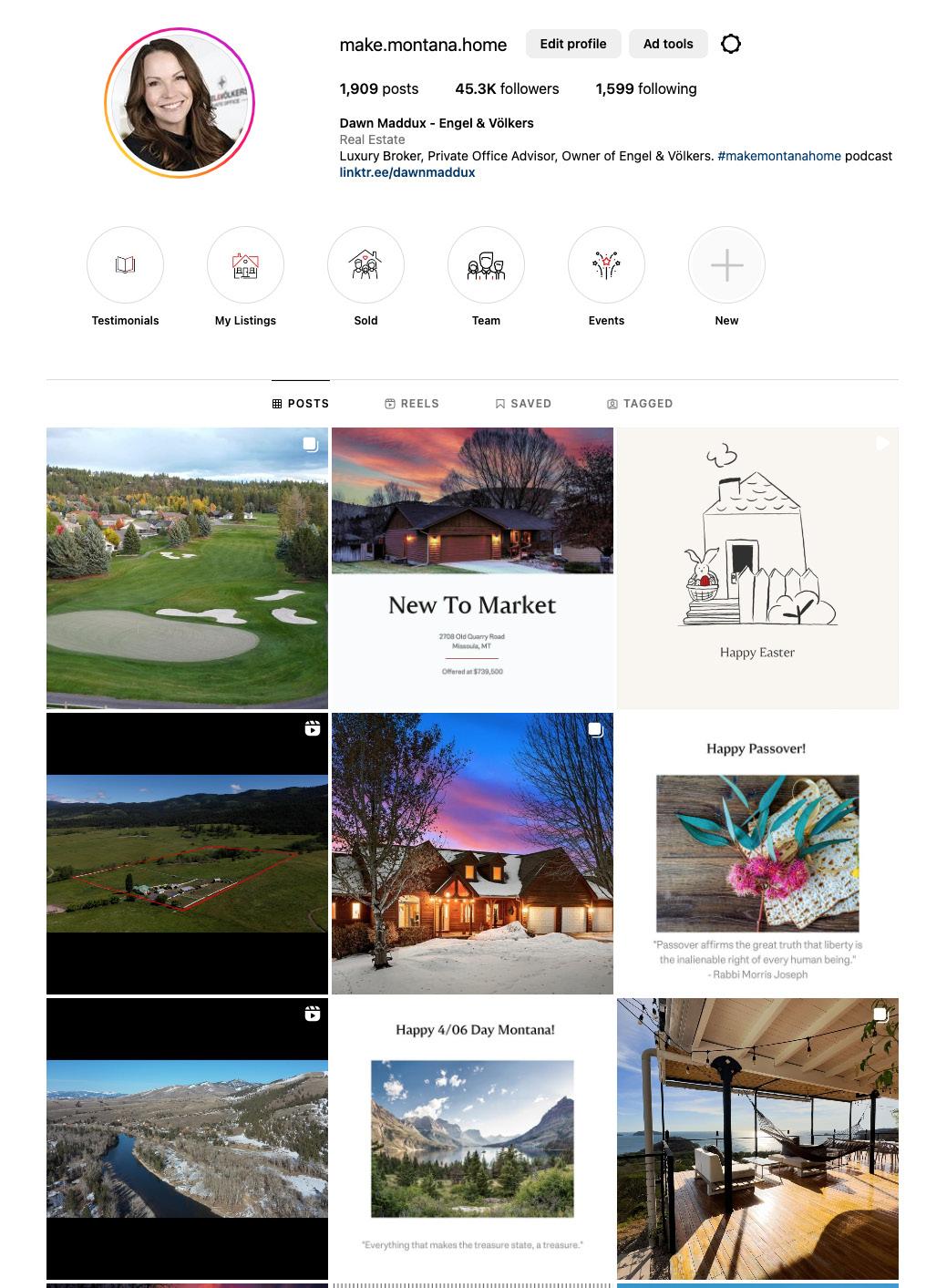Open the Tagged tab
Screen dimensions: 926x1288
click(x=640, y=403)
